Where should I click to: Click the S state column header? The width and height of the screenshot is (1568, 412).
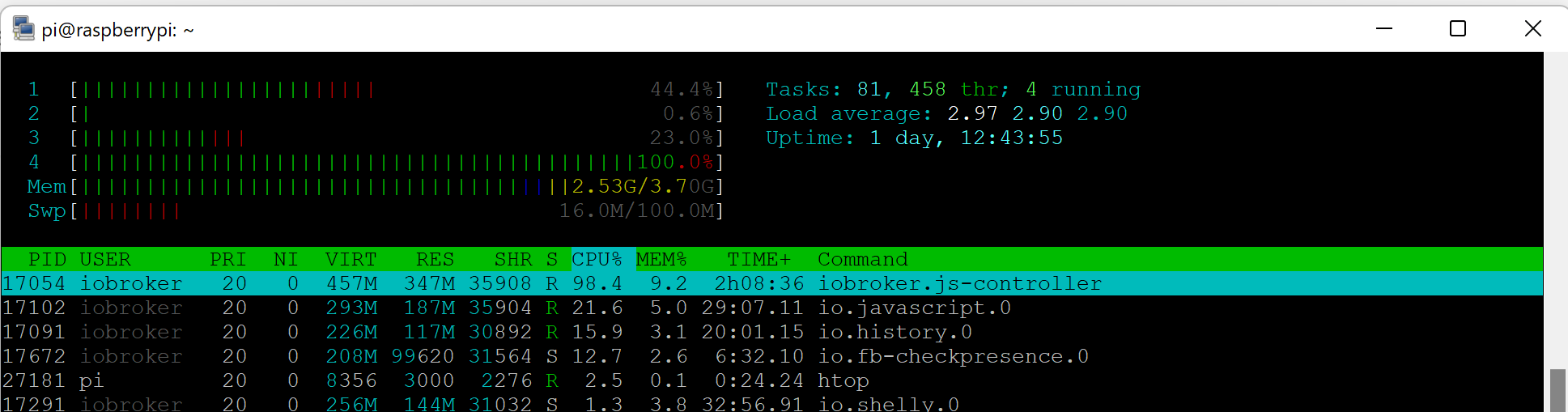(552, 259)
